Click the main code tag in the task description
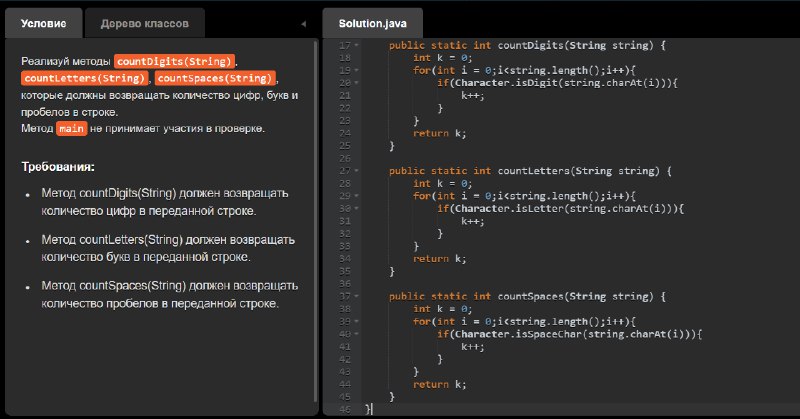The height and width of the screenshot is (419, 800). tap(71, 129)
